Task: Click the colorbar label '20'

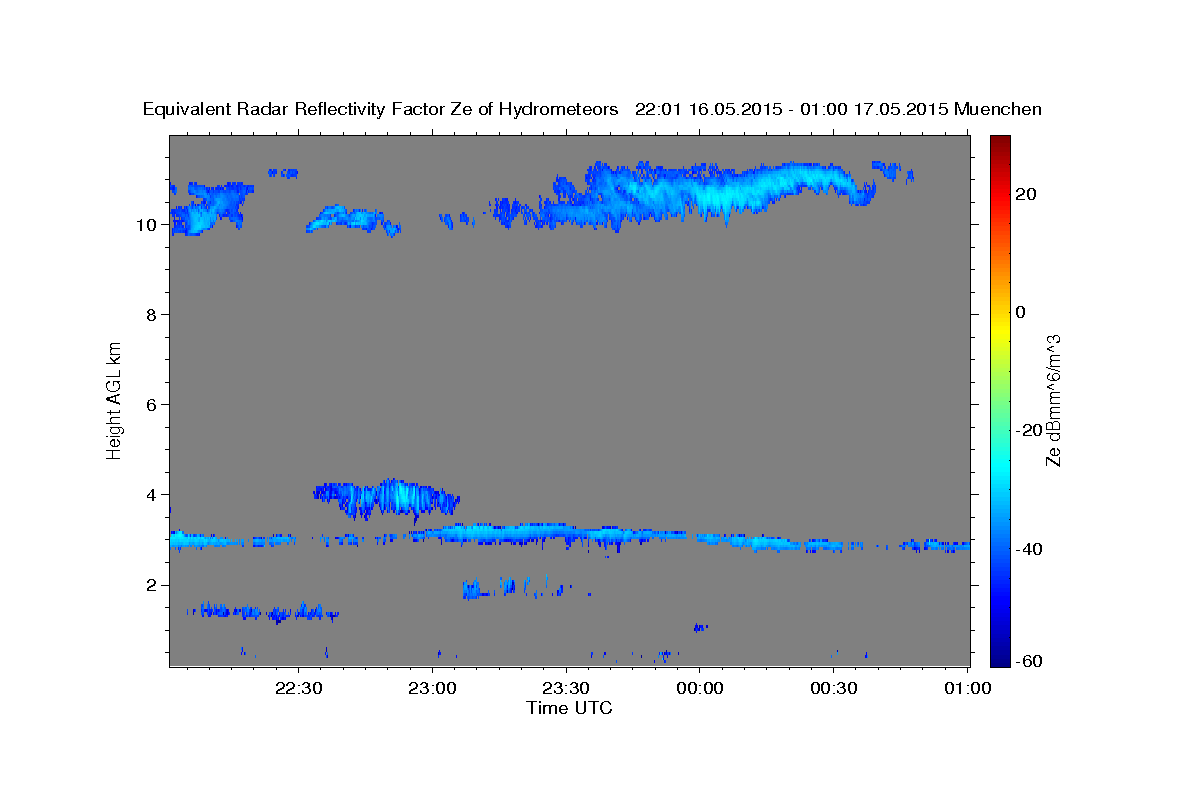Action: (x=1027, y=194)
